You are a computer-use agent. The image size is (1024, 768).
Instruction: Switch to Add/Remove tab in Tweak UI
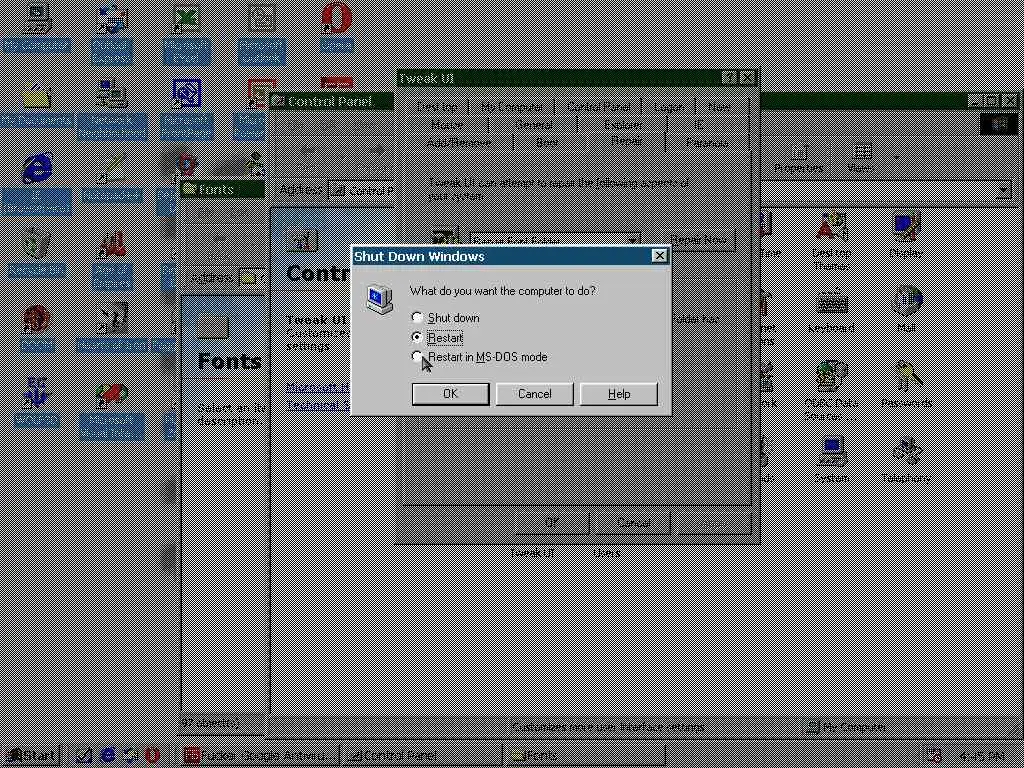click(x=459, y=142)
